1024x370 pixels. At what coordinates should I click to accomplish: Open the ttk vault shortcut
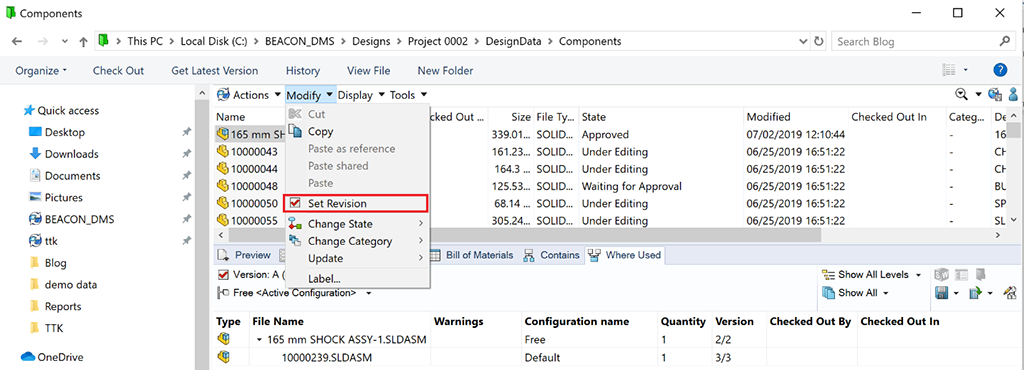click(x=50, y=241)
